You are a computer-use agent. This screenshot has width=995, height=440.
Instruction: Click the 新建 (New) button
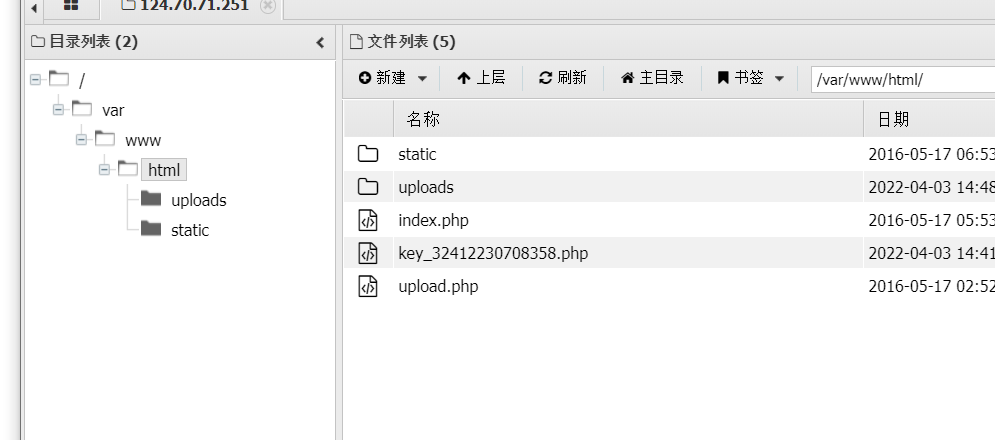[x=382, y=77]
